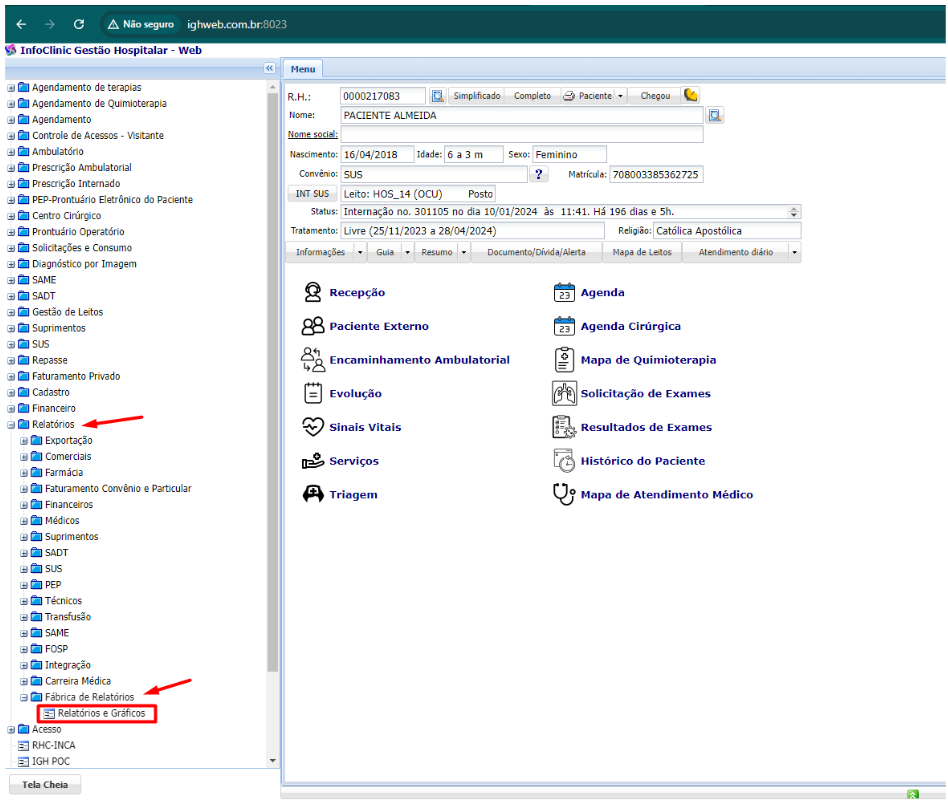Open the Paciente Externo people icon
The image size is (948, 804).
313,326
